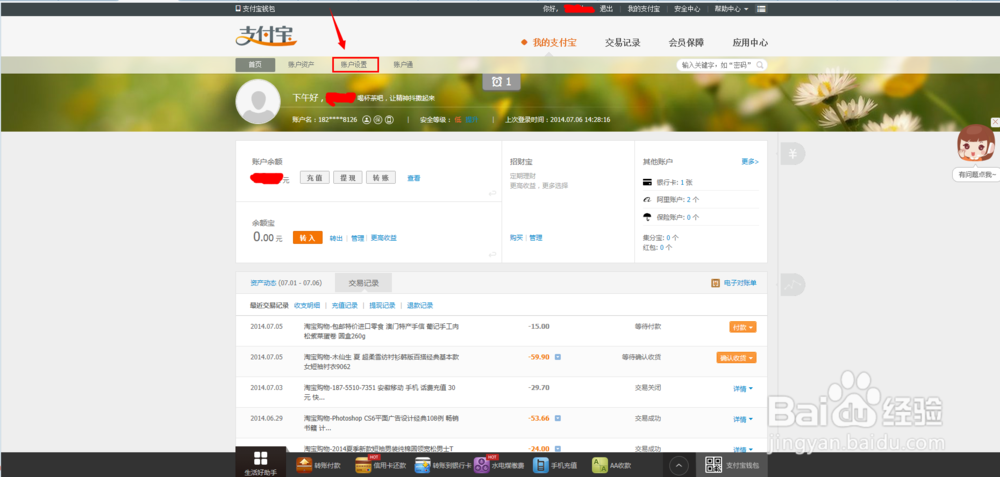The image size is (1000, 477).
Task: Click the 查看 balance link
Action: [x=414, y=178]
